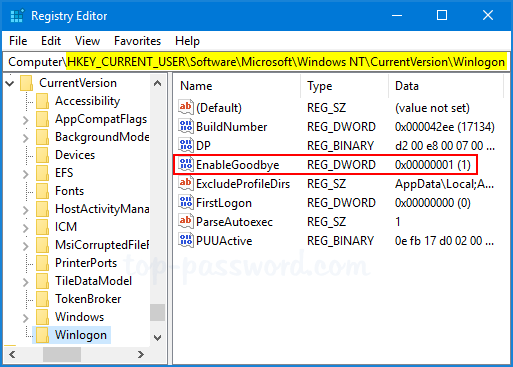Select the FirstLogon DWORD icon
Screen dimensions: 513x367
click(x=186, y=202)
